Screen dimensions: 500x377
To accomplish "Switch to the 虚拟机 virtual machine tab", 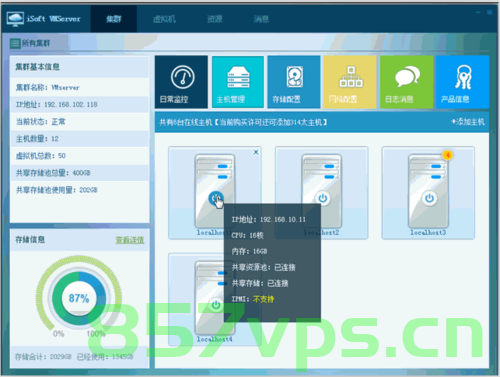I will pyautogui.click(x=164, y=19).
